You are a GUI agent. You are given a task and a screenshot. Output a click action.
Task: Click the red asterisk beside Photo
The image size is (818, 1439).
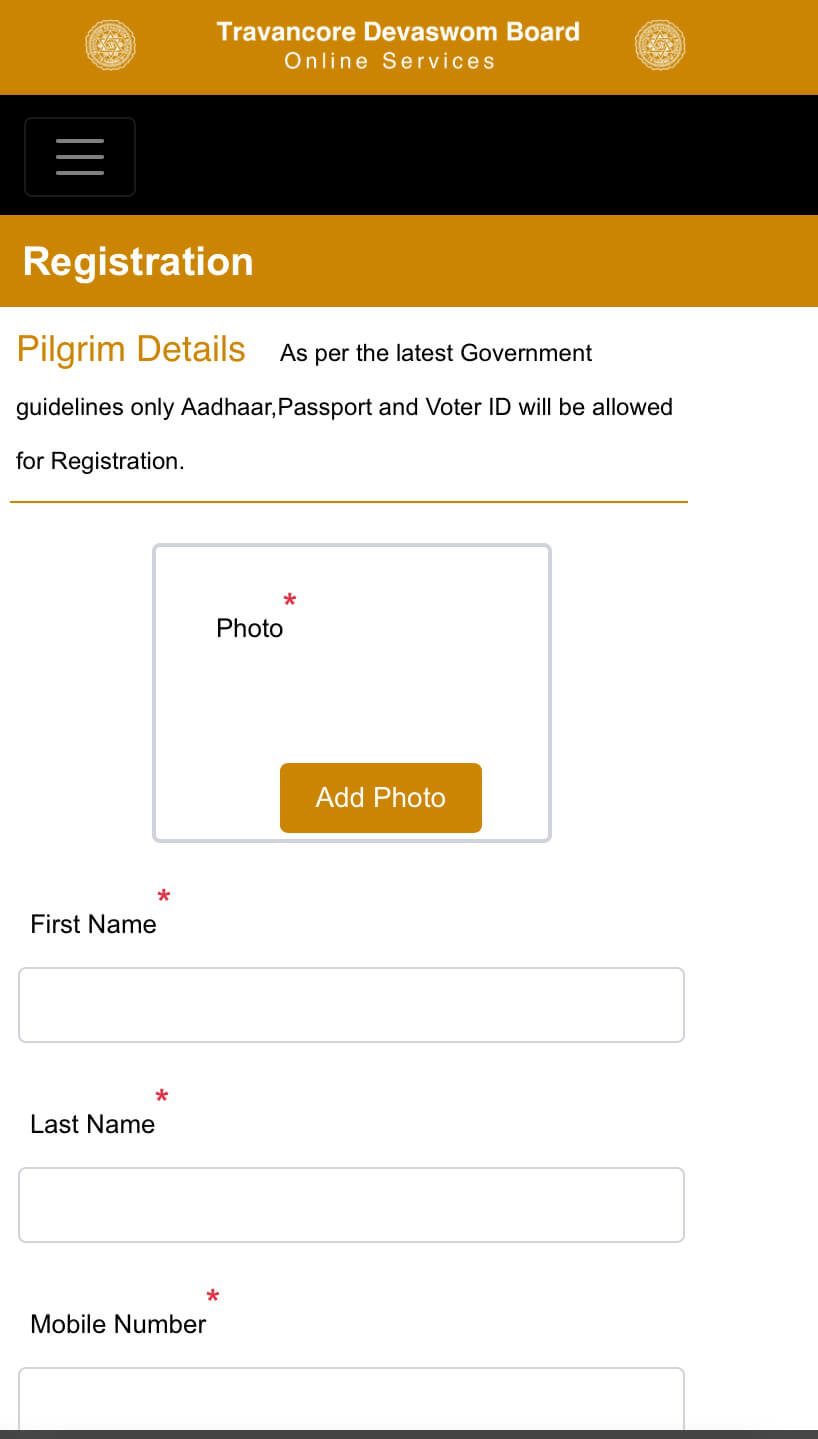(x=290, y=601)
